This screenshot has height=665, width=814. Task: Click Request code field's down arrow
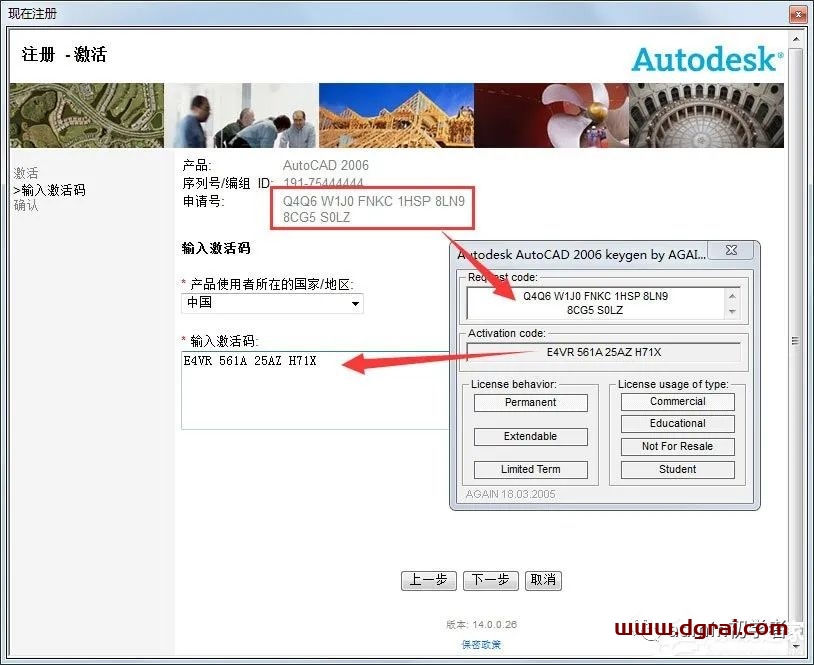732,311
